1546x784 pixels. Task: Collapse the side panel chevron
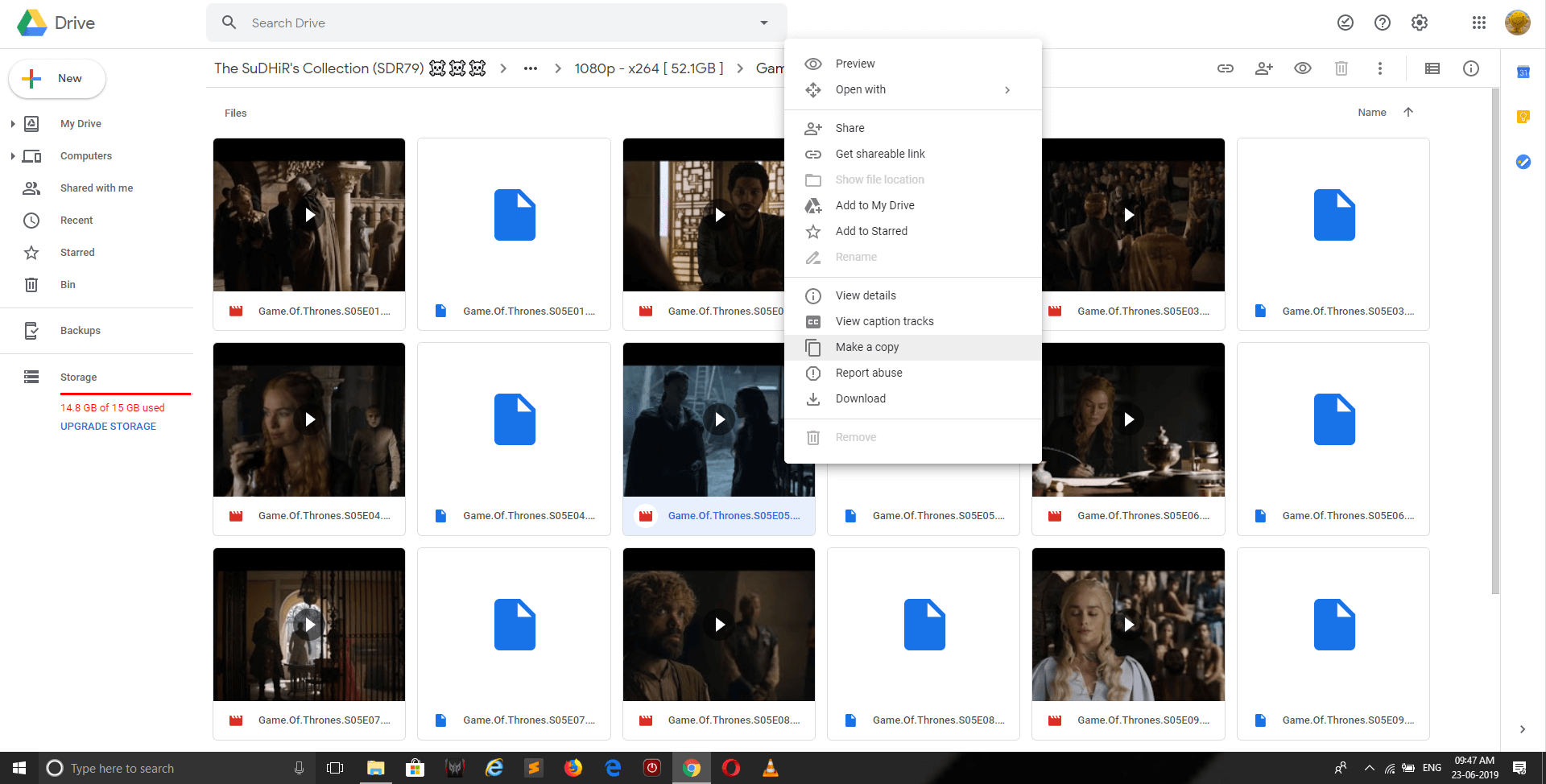click(1522, 729)
